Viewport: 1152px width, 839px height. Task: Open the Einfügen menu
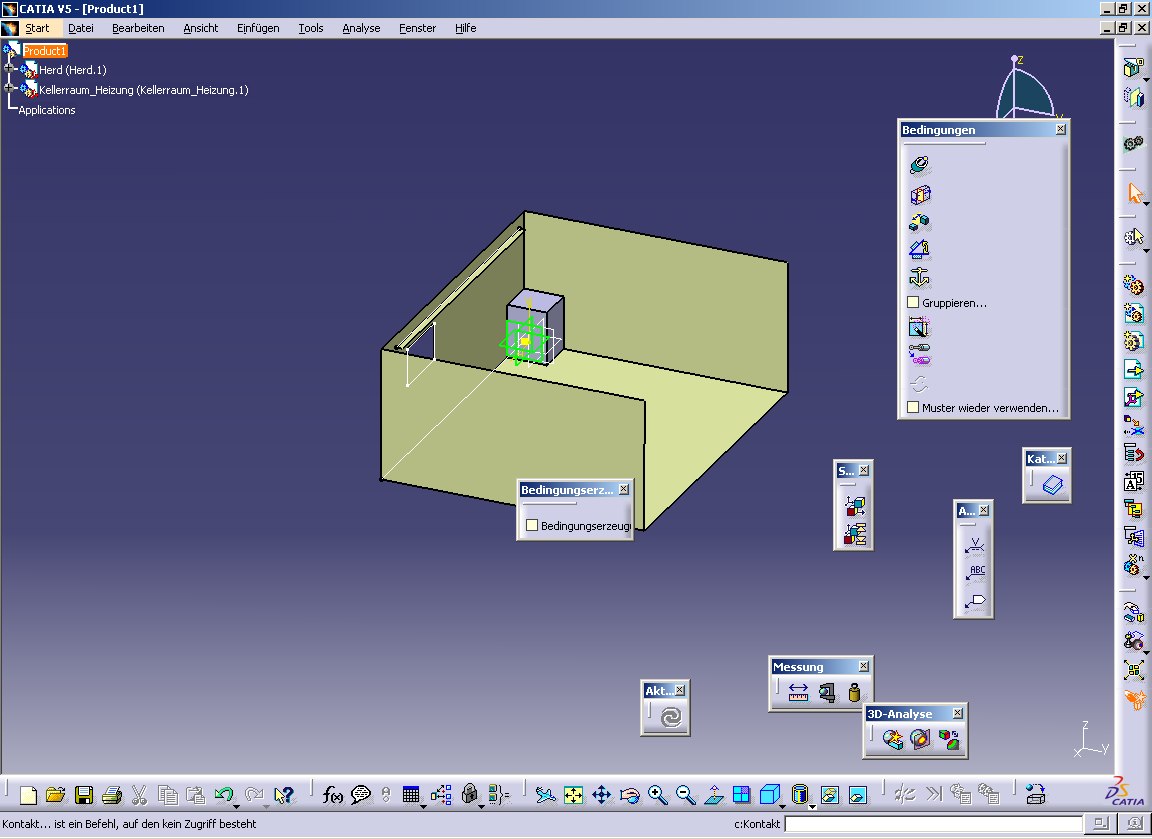click(258, 28)
